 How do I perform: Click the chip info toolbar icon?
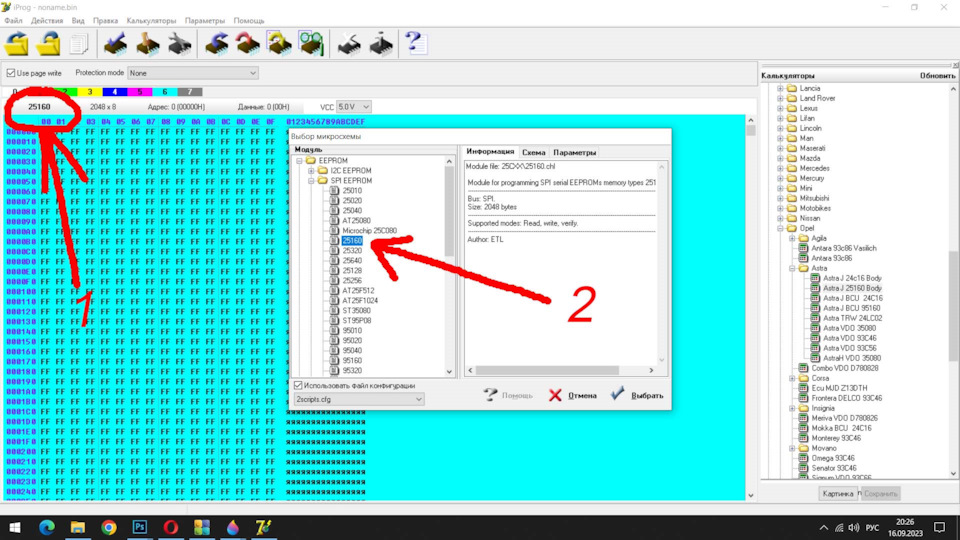[381, 44]
